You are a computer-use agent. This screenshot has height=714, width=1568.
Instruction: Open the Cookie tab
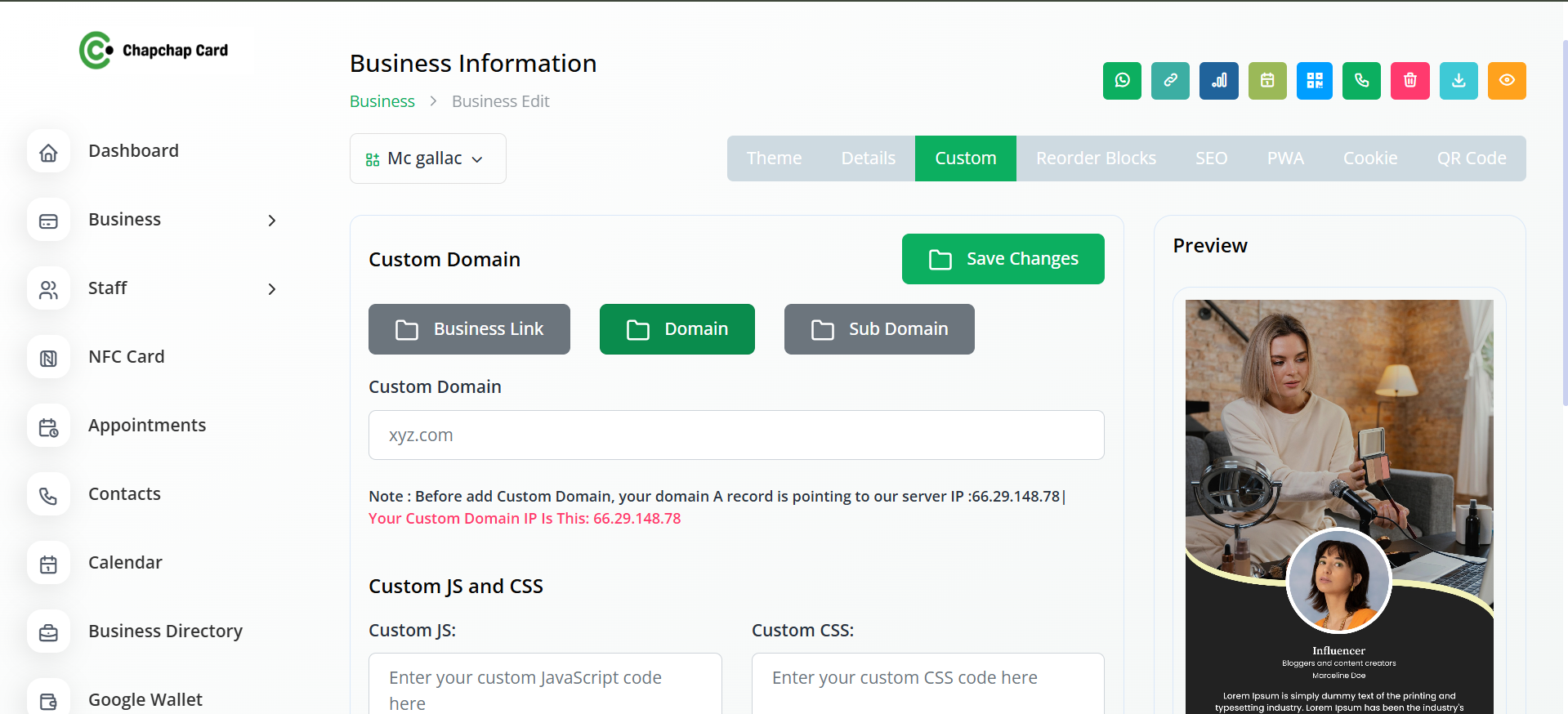click(1370, 158)
